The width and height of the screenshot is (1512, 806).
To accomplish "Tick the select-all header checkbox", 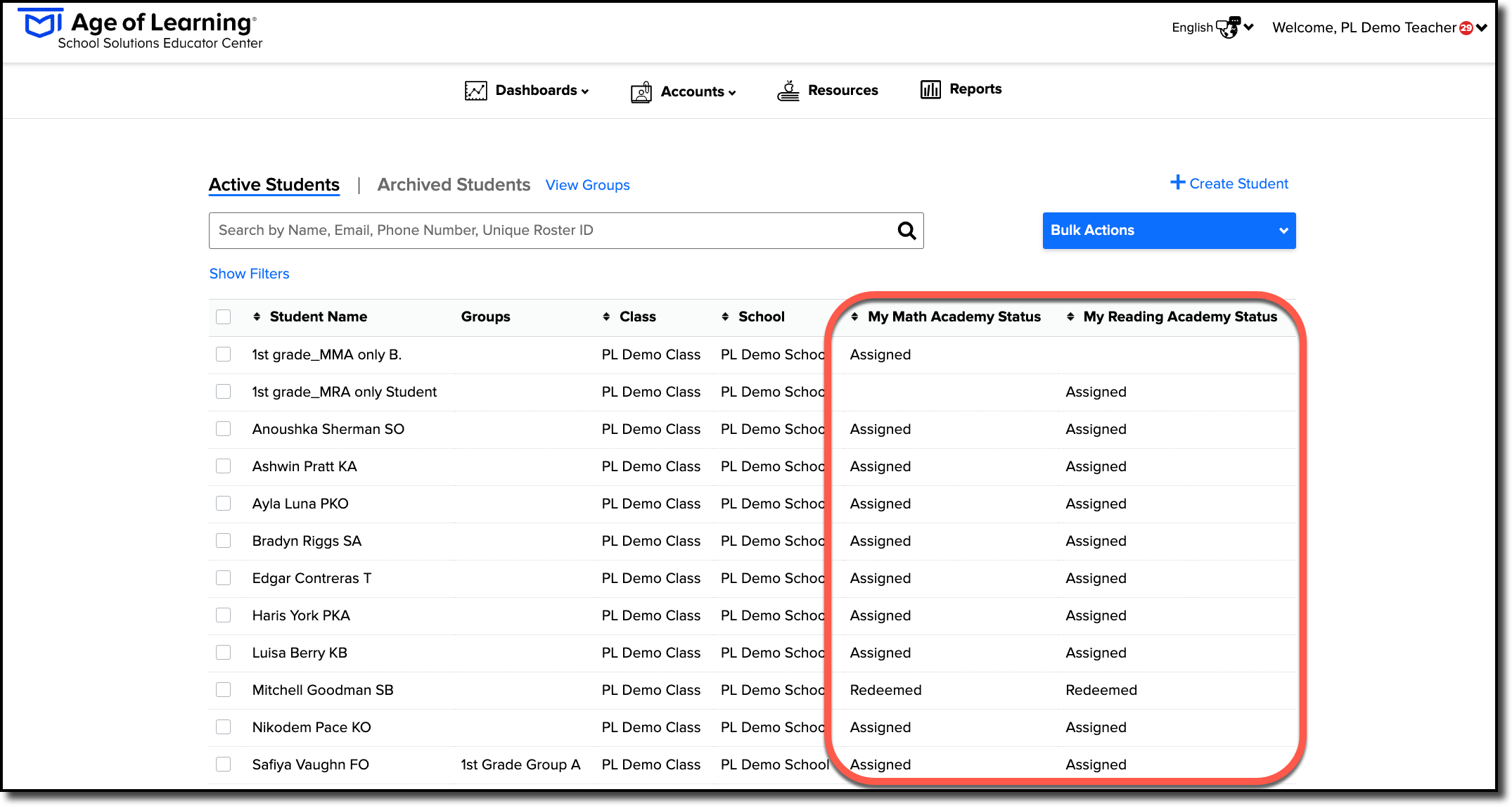I will point(224,317).
